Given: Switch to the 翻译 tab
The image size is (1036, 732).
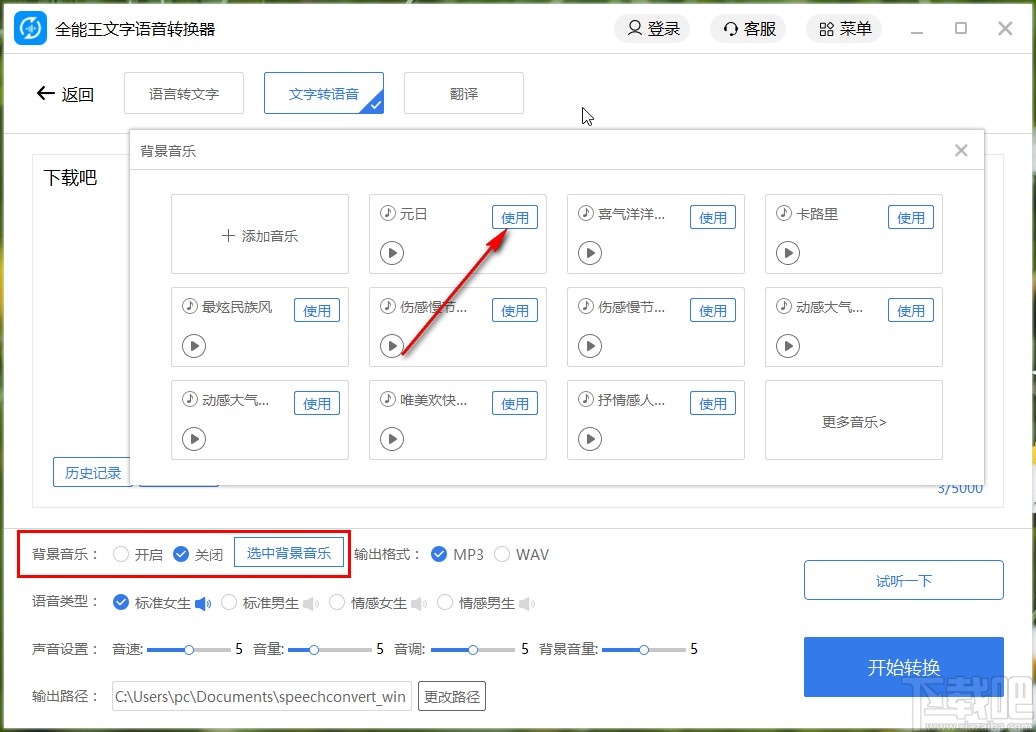Looking at the screenshot, I should point(463,93).
